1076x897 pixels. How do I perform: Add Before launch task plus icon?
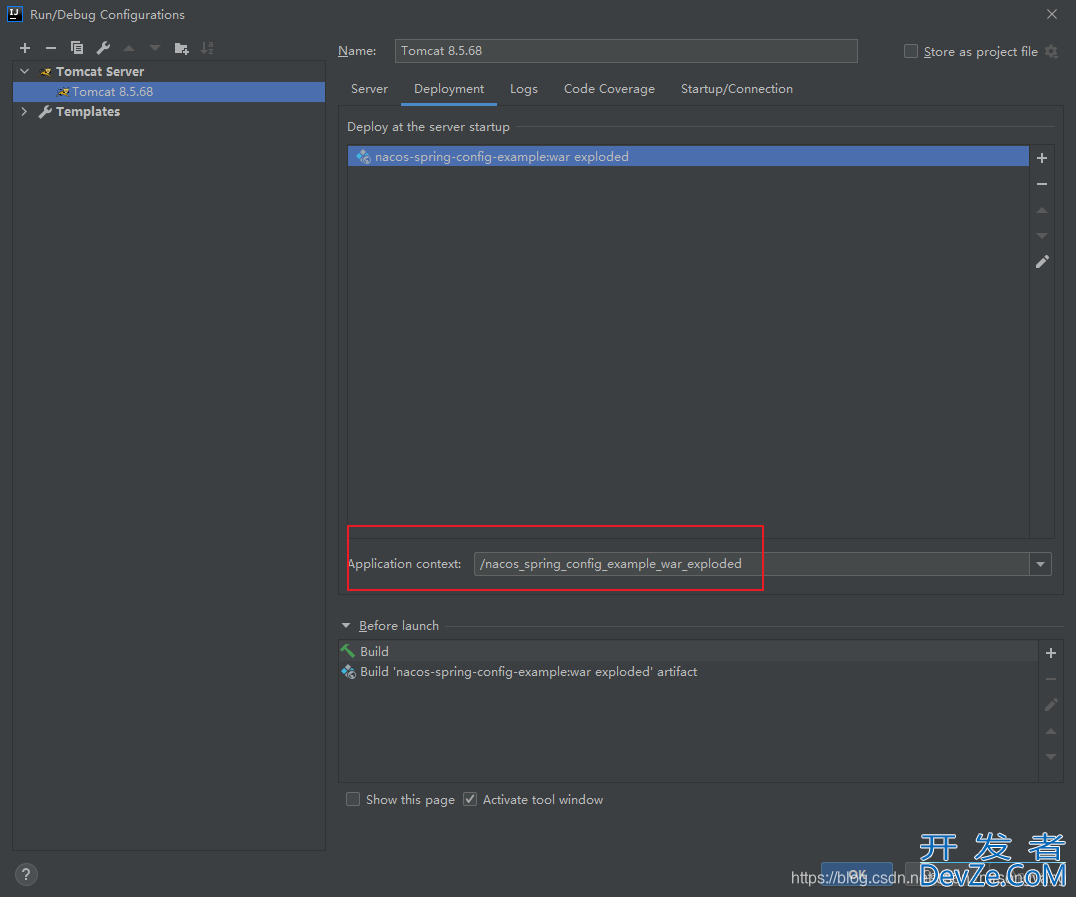click(1051, 653)
